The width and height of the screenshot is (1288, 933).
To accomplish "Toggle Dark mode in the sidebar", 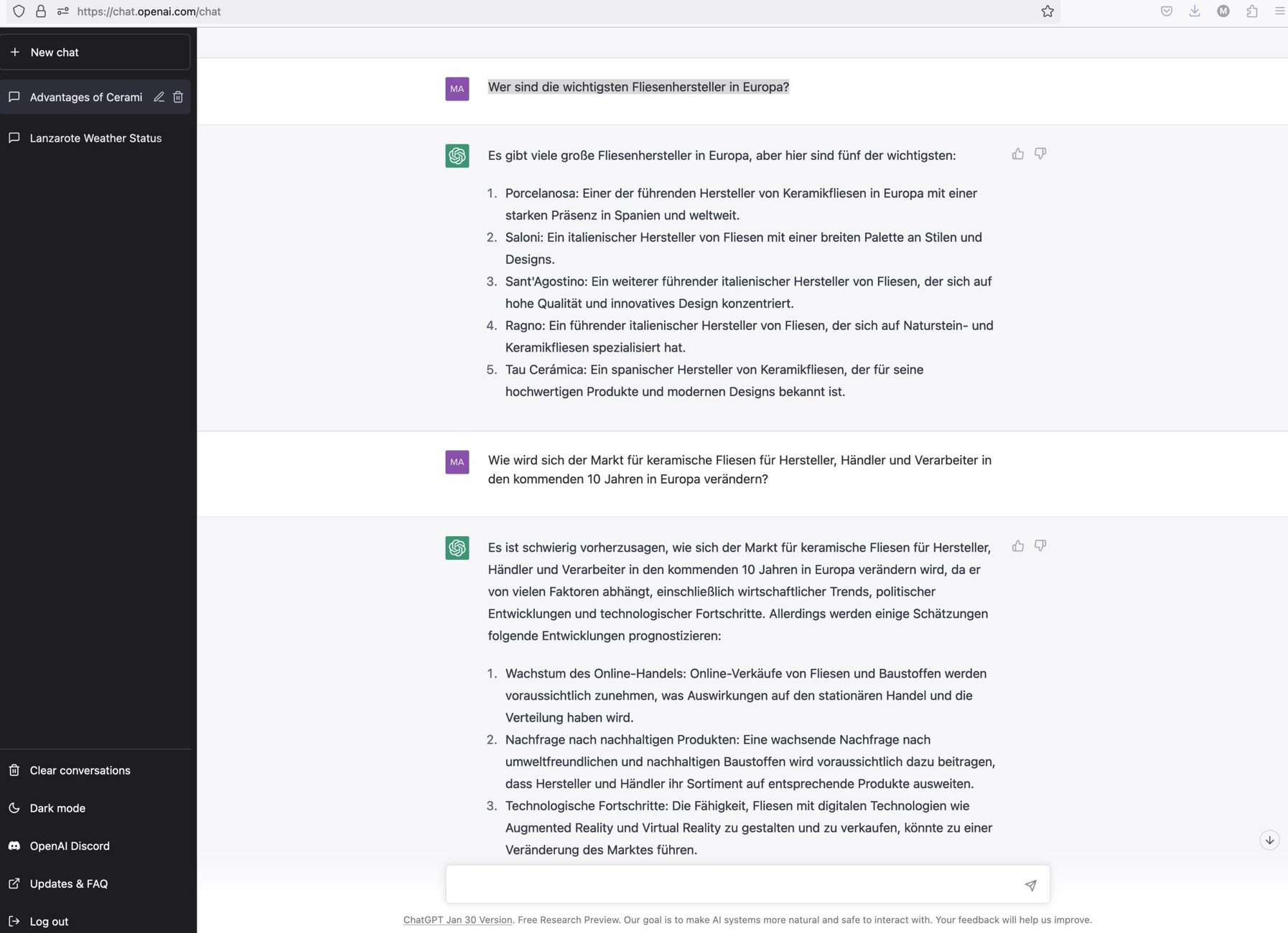I will tap(57, 808).
